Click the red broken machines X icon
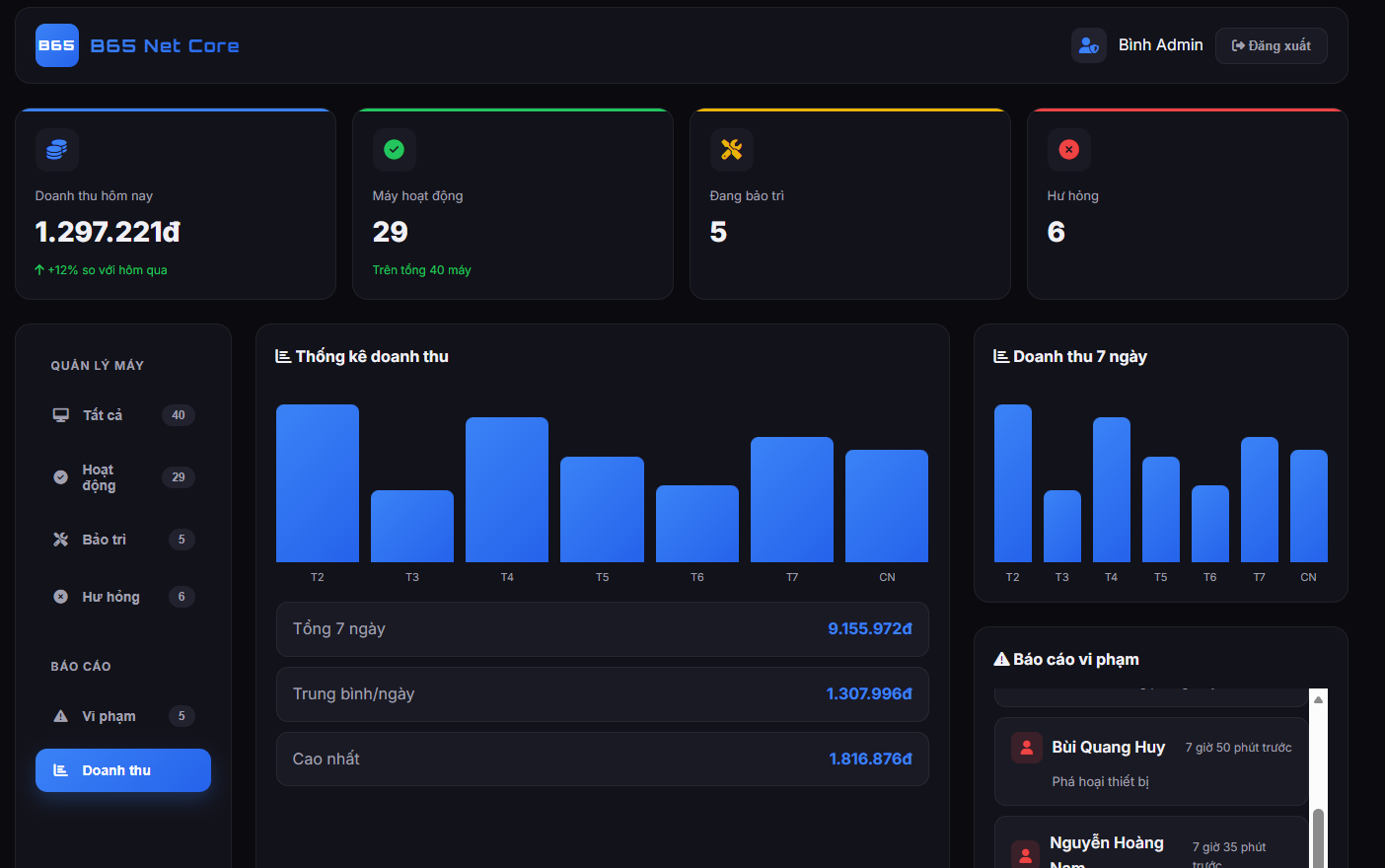Image resolution: width=1385 pixels, height=868 pixels. [1068, 150]
